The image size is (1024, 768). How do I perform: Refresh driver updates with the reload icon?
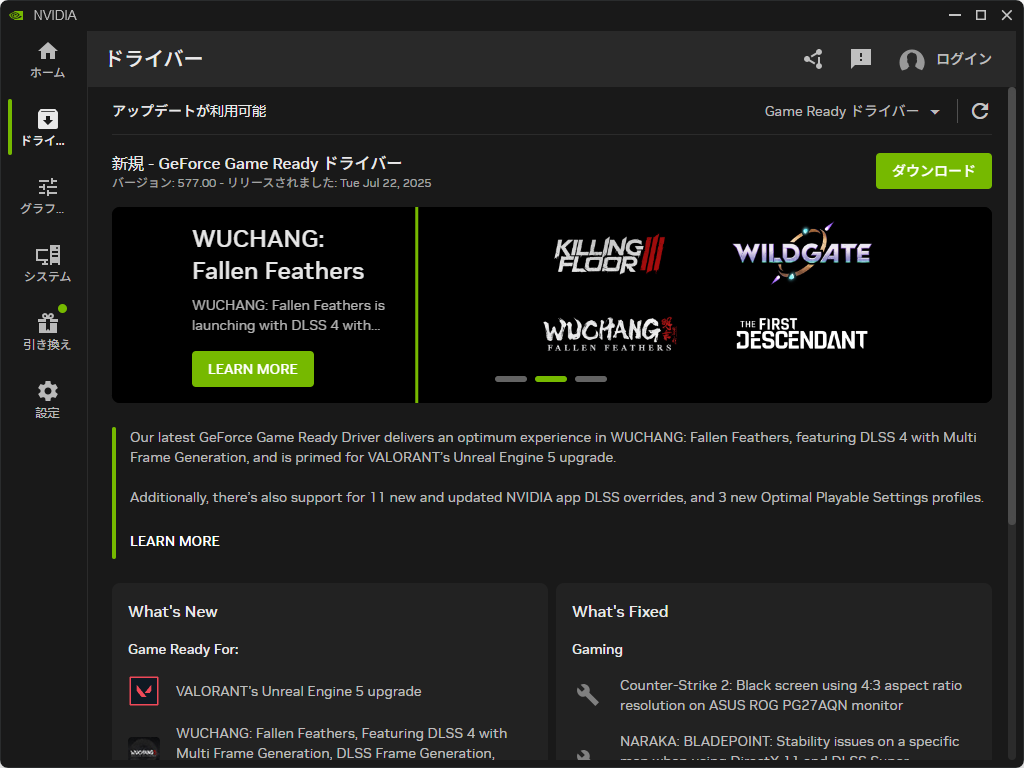point(980,111)
